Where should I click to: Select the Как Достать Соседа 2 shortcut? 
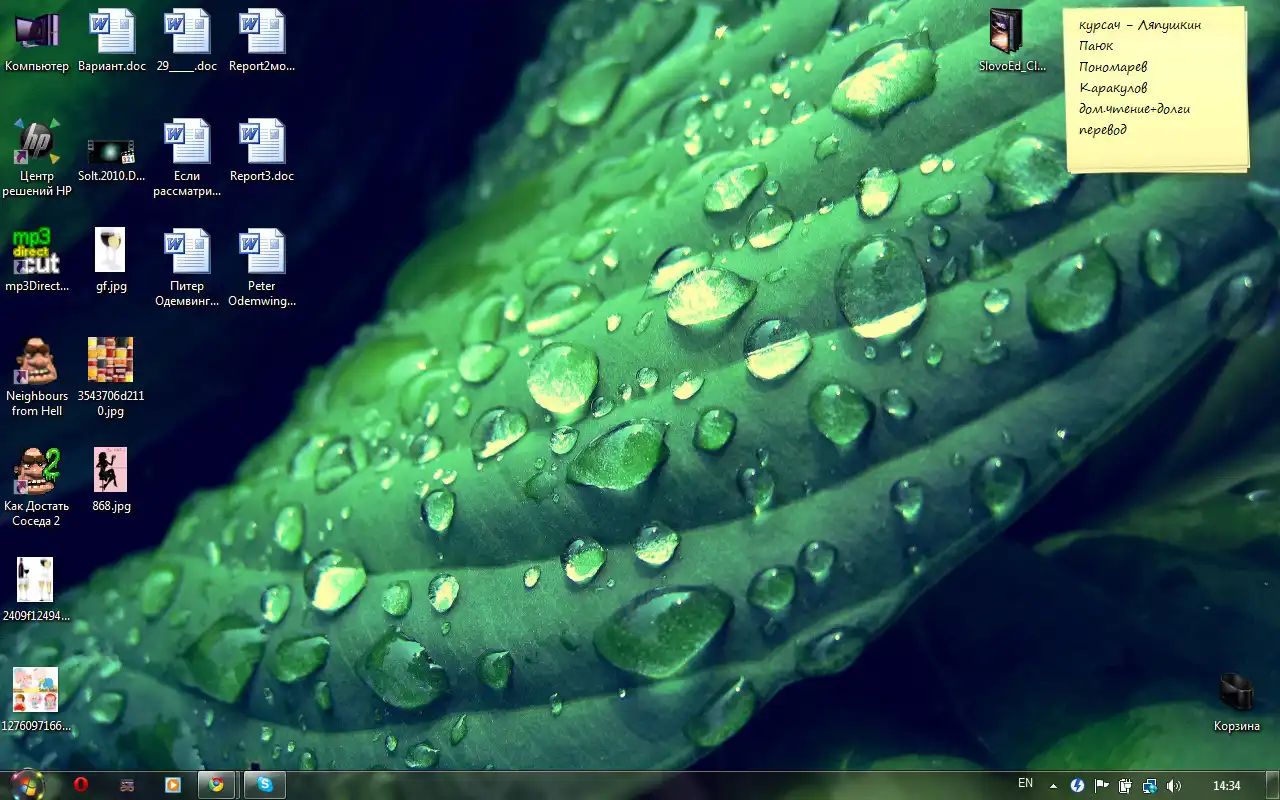[x=37, y=482]
